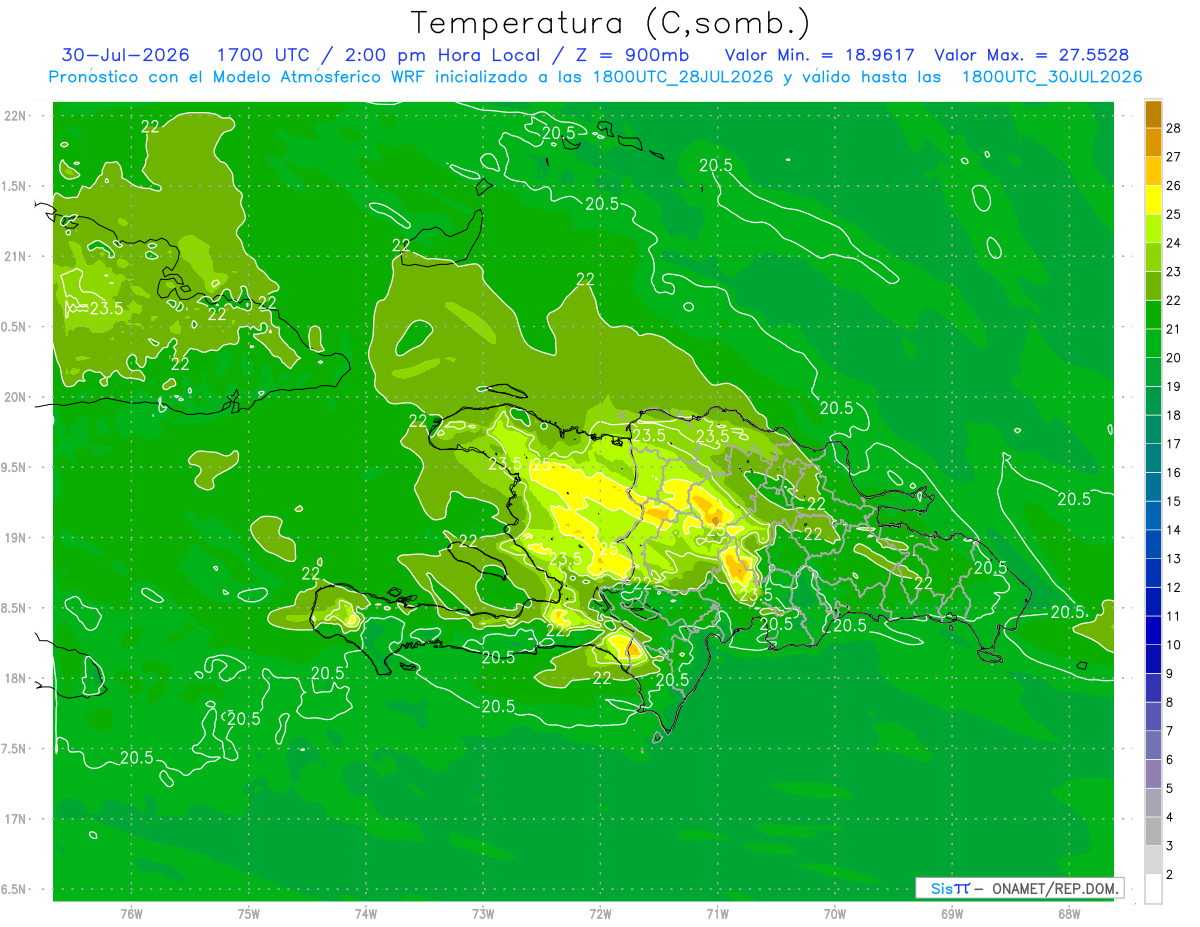The image size is (1200, 927).
Task: Click the "20N" latitude axis label
Action: tap(16, 397)
